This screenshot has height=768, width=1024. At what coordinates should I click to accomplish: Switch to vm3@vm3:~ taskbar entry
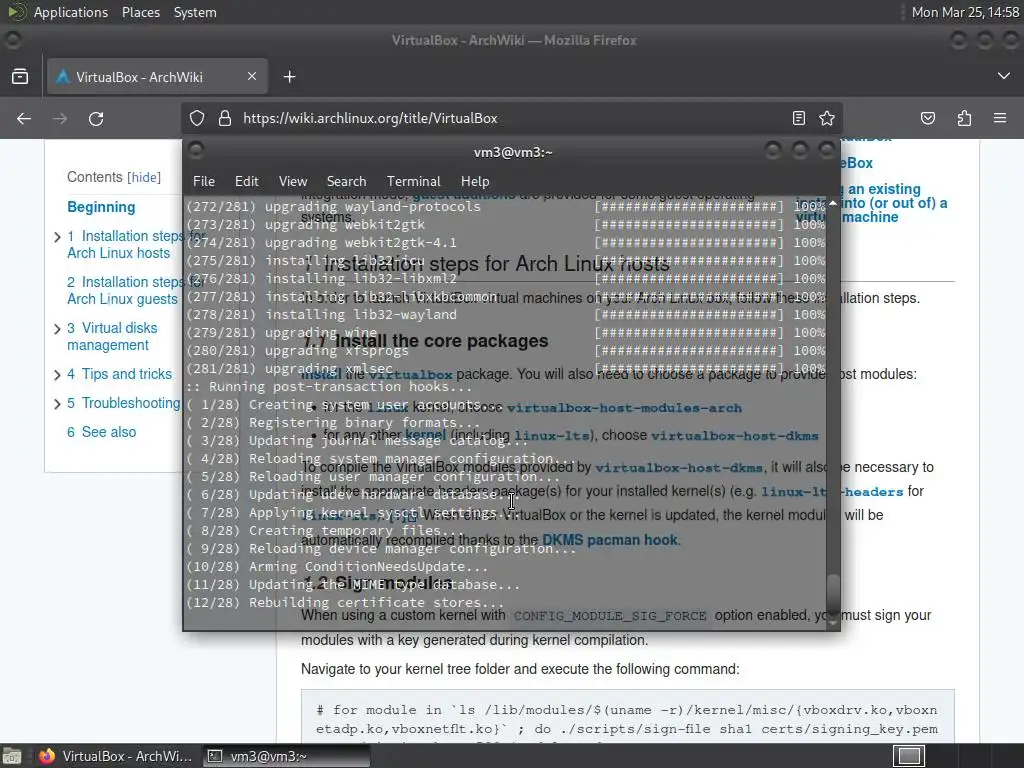(x=285, y=756)
